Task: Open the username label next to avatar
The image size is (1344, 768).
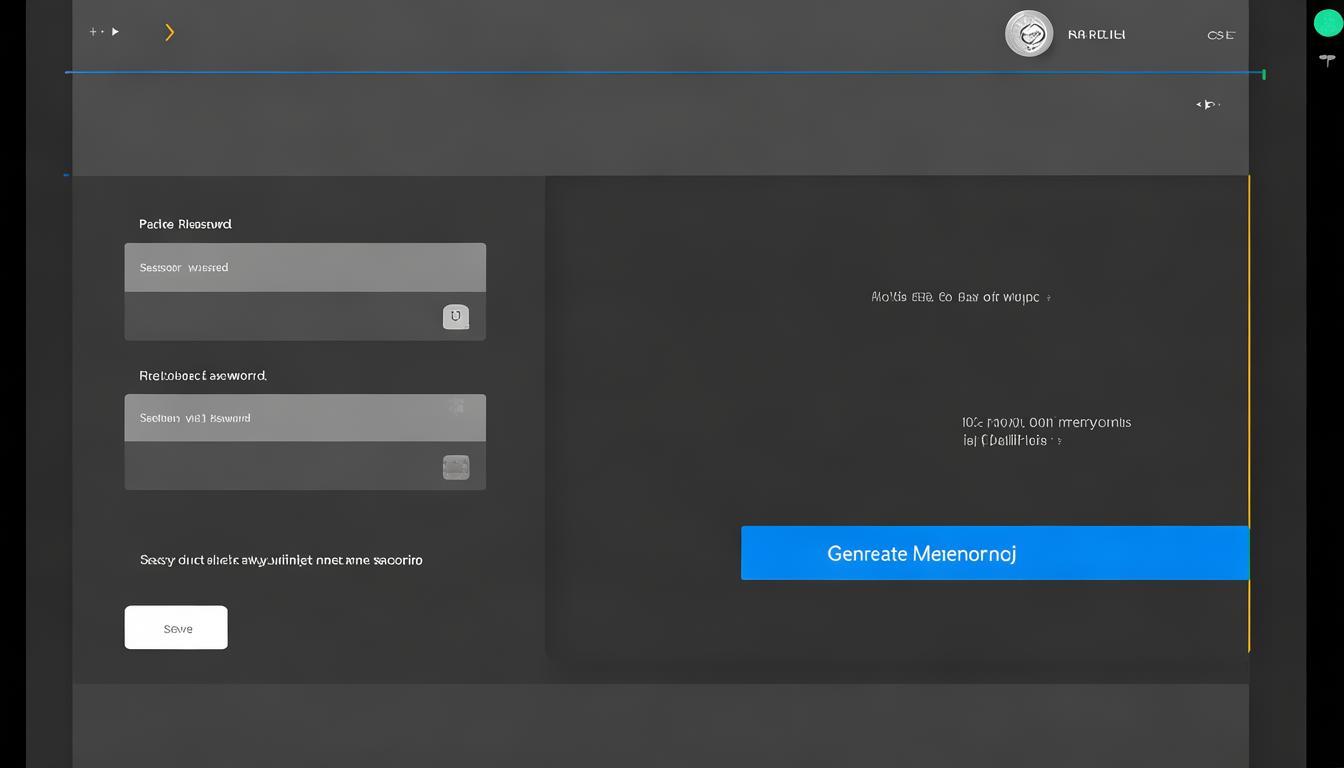Action: pyautogui.click(x=1096, y=35)
